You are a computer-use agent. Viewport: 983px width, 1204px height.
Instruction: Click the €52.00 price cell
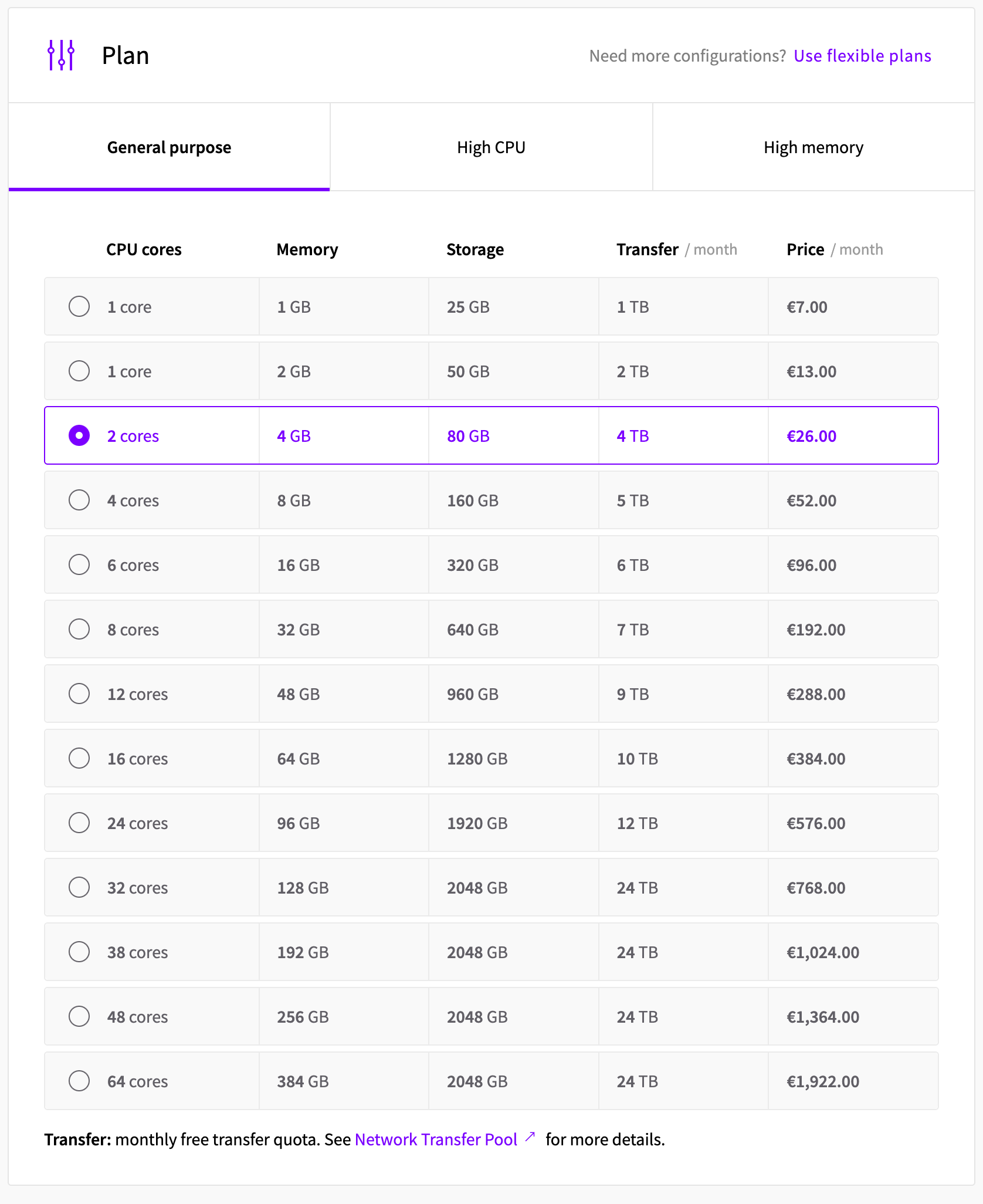pyautogui.click(x=853, y=500)
